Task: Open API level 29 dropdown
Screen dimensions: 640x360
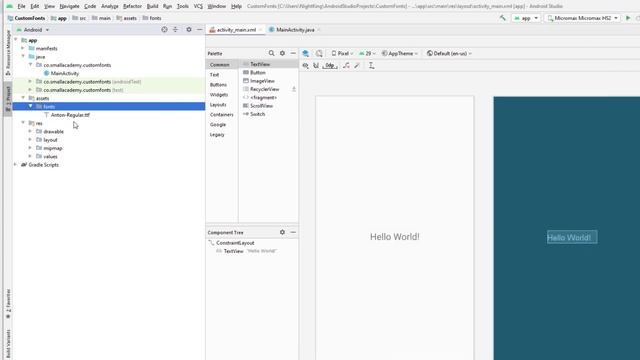Action: (x=367, y=53)
